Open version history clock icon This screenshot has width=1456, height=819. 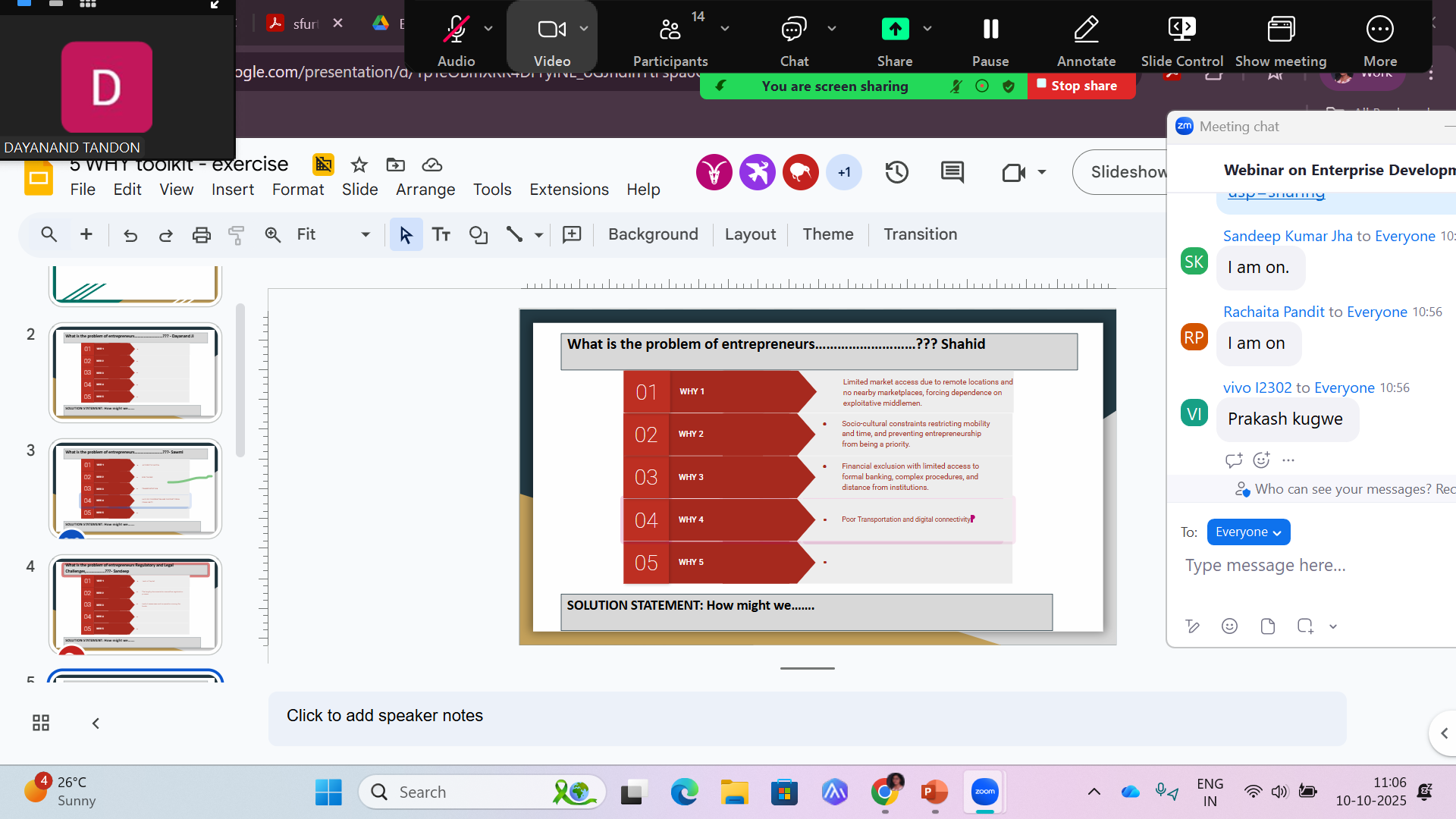pos(896,172)
